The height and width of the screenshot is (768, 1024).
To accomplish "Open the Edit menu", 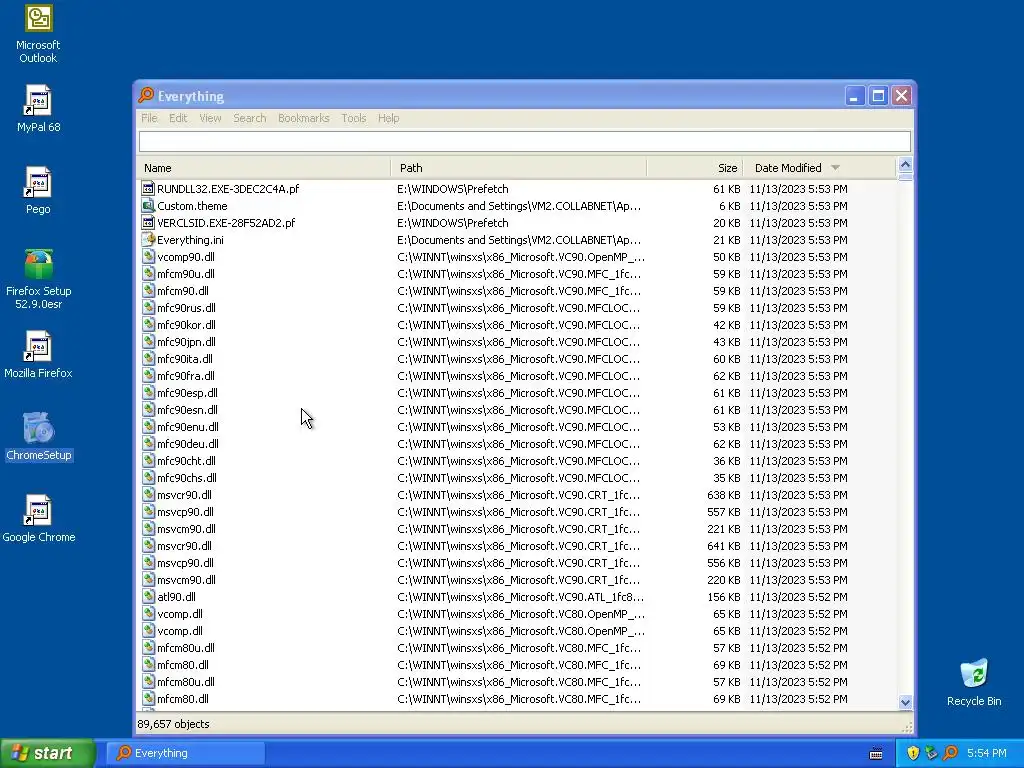I will pos(178,118).
